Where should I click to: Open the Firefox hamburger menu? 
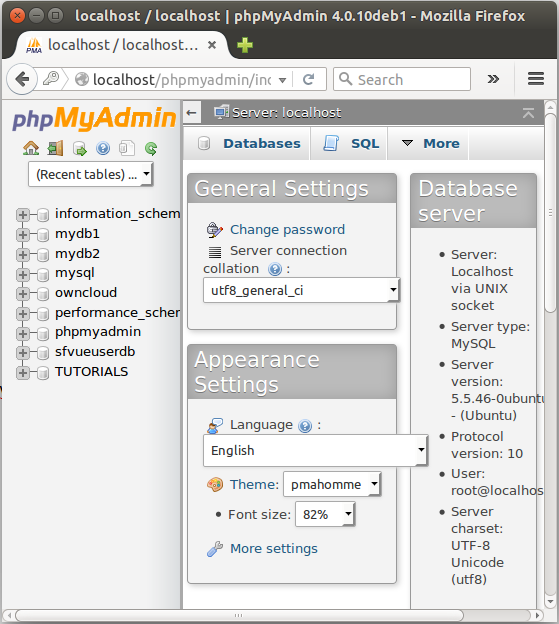(x=536, y=79)
